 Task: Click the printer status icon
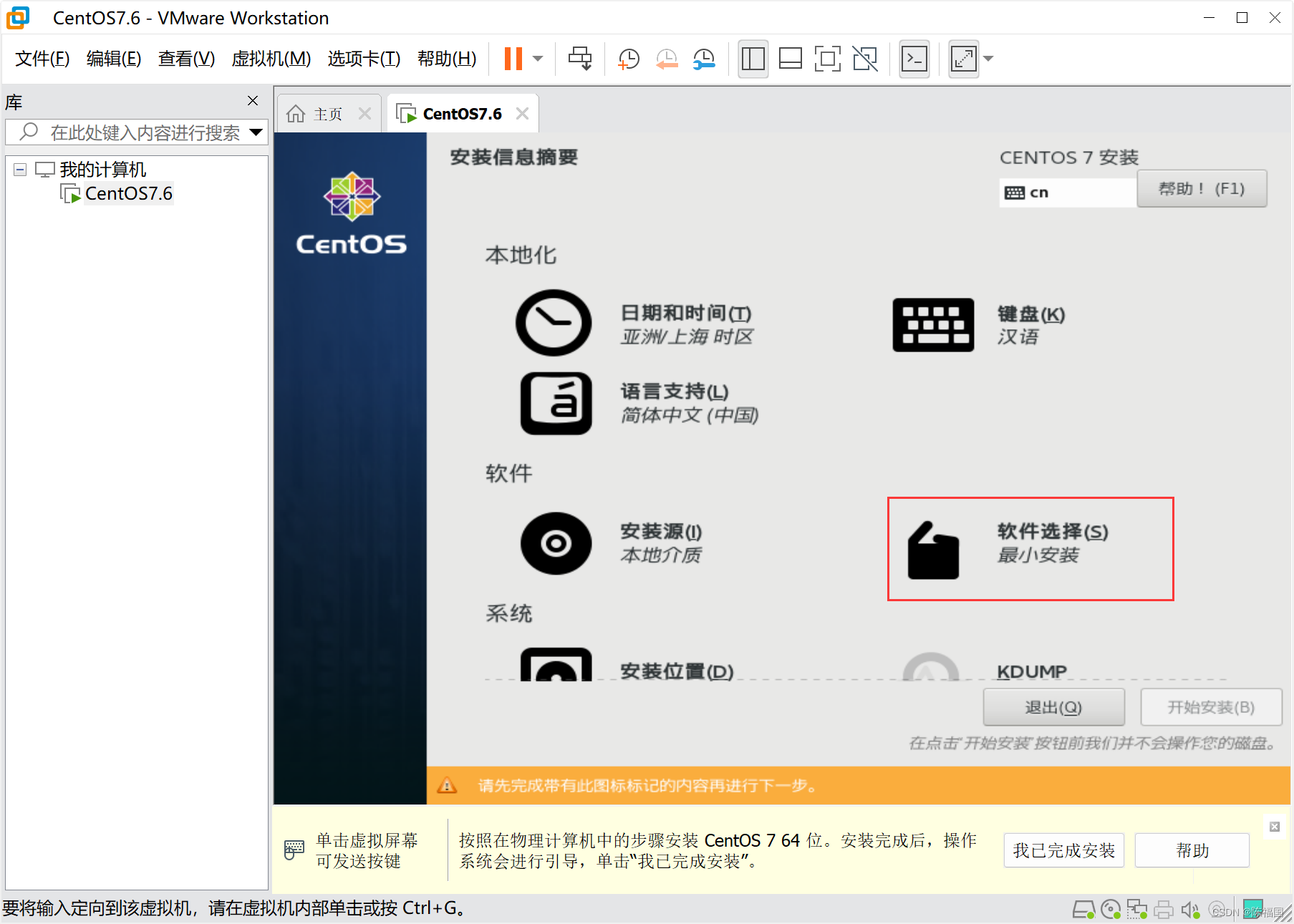click(x=1164, y=910)
